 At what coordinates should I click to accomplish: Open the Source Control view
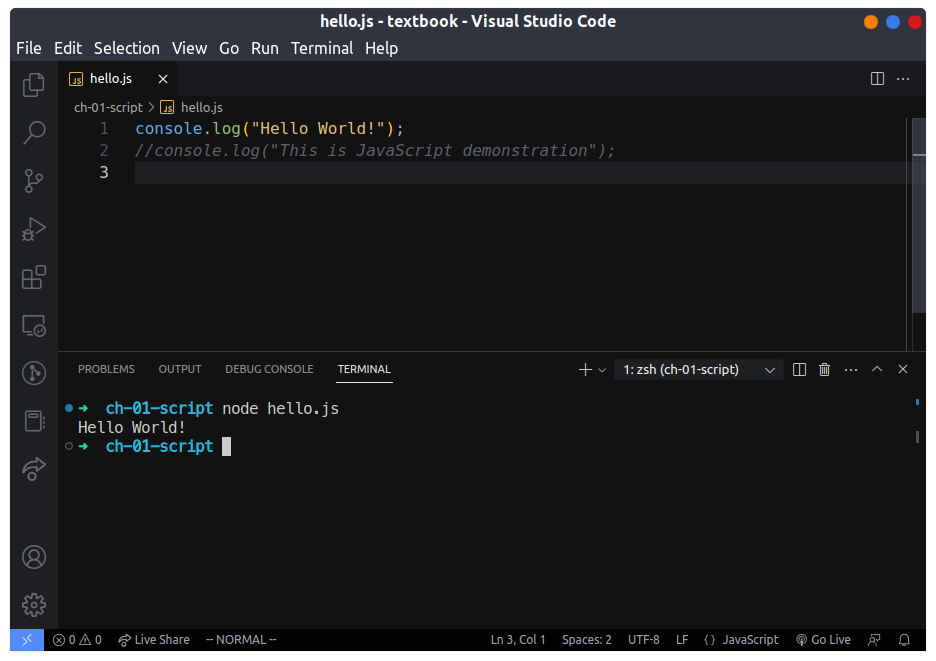33,181
